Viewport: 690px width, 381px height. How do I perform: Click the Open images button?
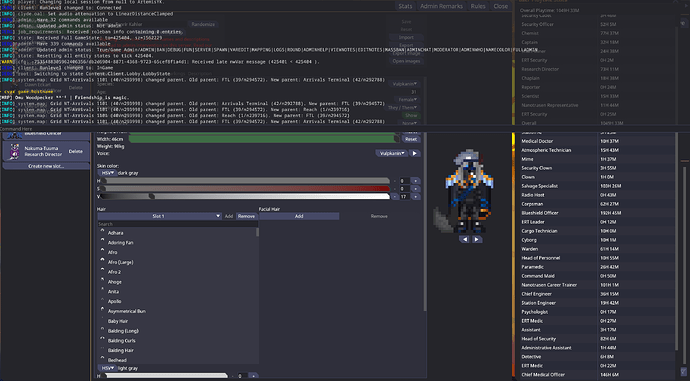[406, 61]
